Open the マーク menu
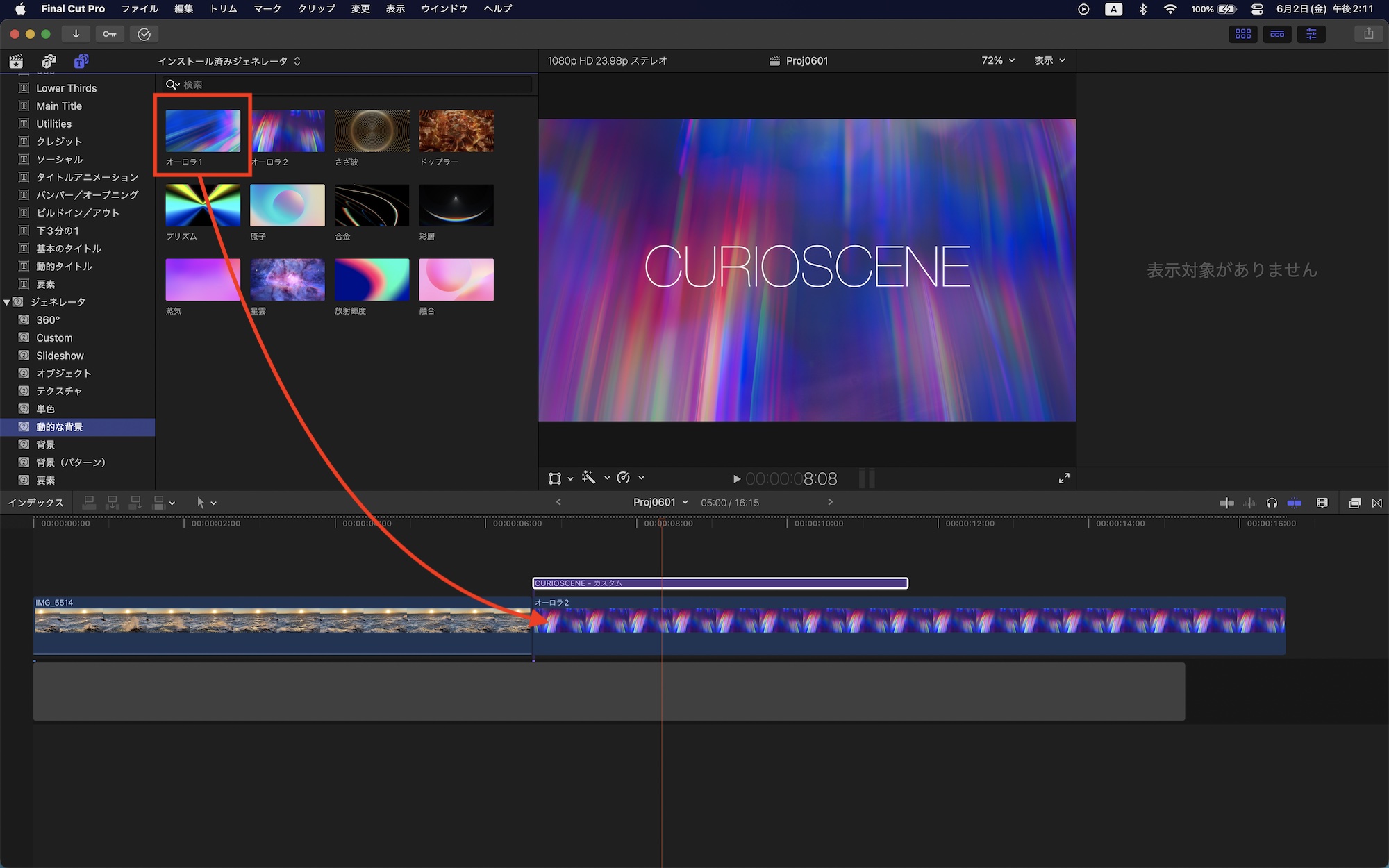 click(x=267, y=9)
